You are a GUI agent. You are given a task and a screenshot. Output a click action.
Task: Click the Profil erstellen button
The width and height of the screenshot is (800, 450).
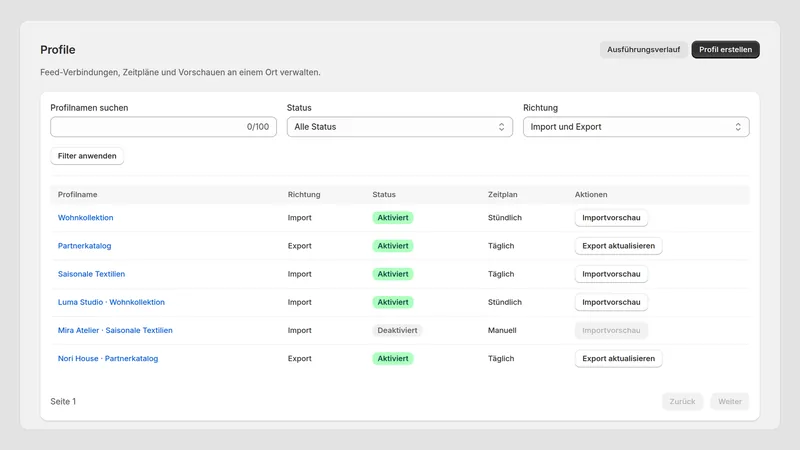click(x=726, y=49)
